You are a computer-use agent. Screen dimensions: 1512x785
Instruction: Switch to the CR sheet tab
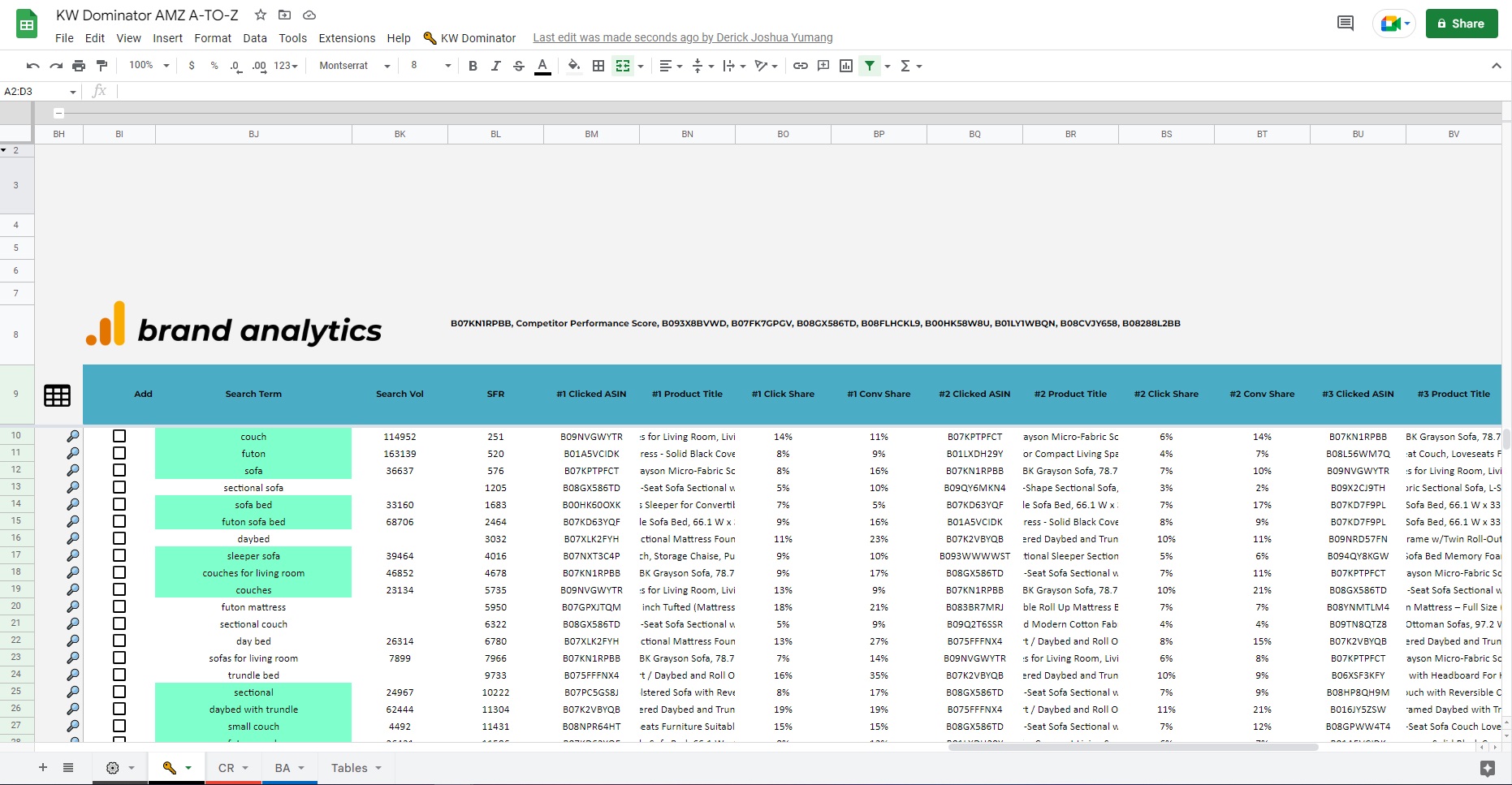(233, 768)
